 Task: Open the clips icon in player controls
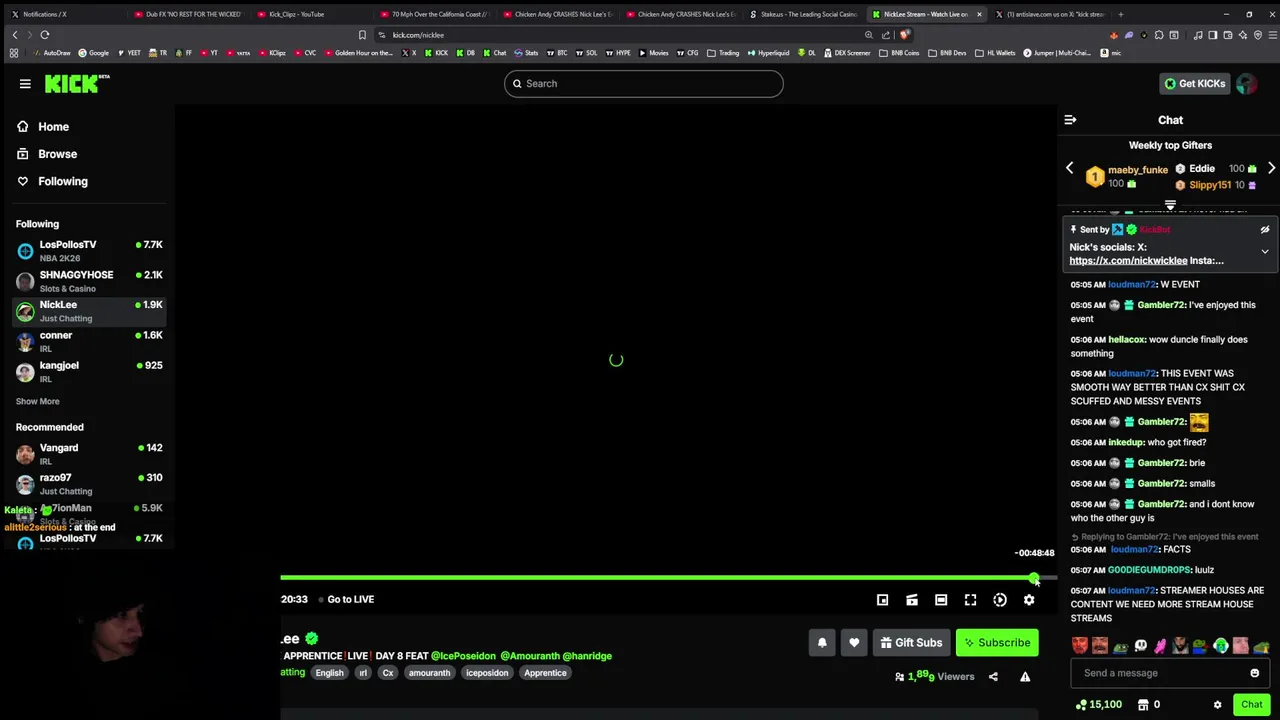[911, 599]
